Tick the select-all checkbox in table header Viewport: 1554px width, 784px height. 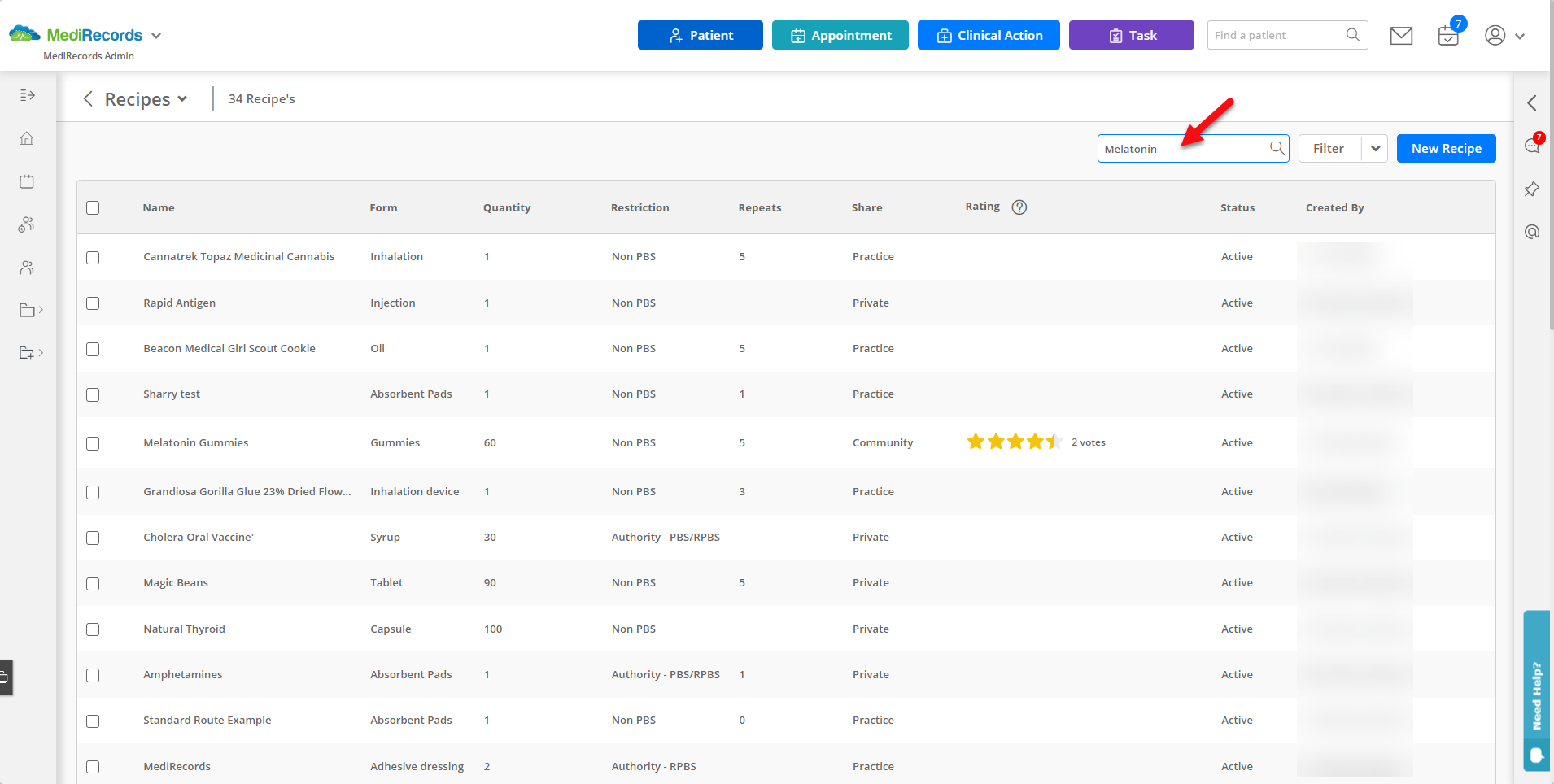pos(93,207)
